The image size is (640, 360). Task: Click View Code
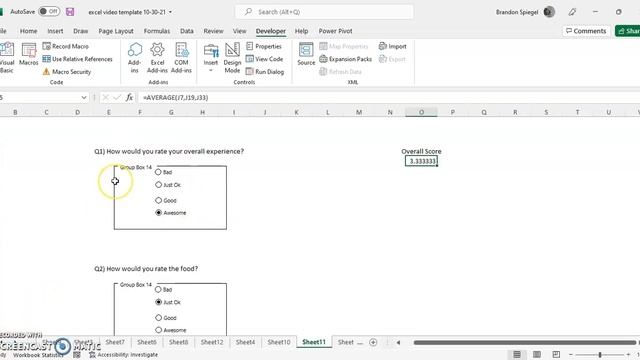click(x=264, y=59)
